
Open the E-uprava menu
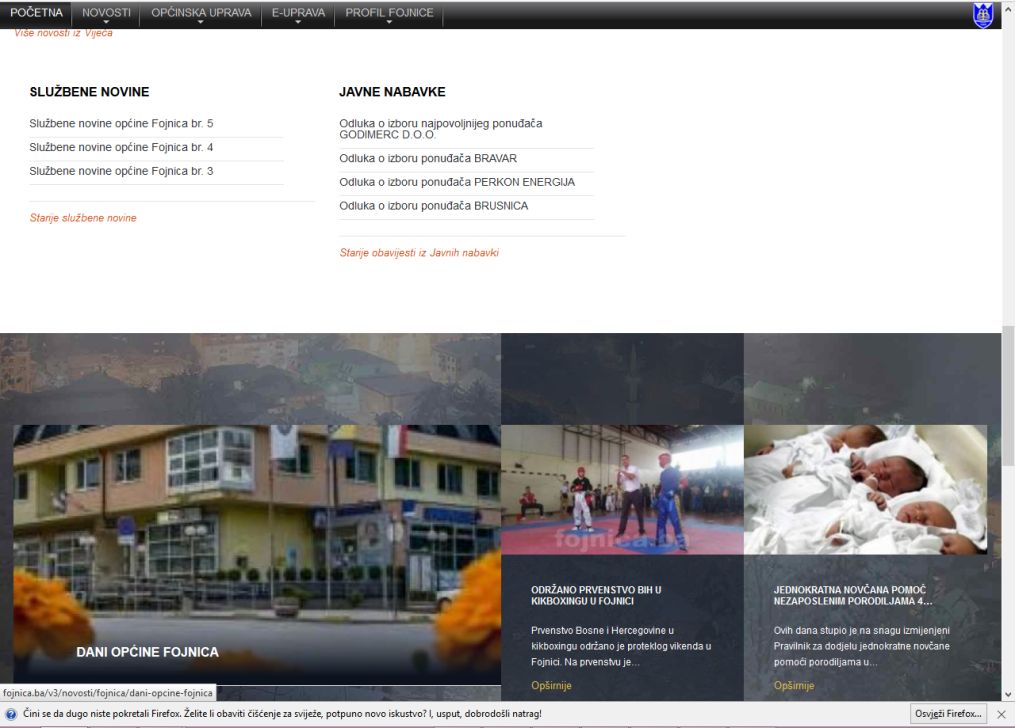point(298,14)
